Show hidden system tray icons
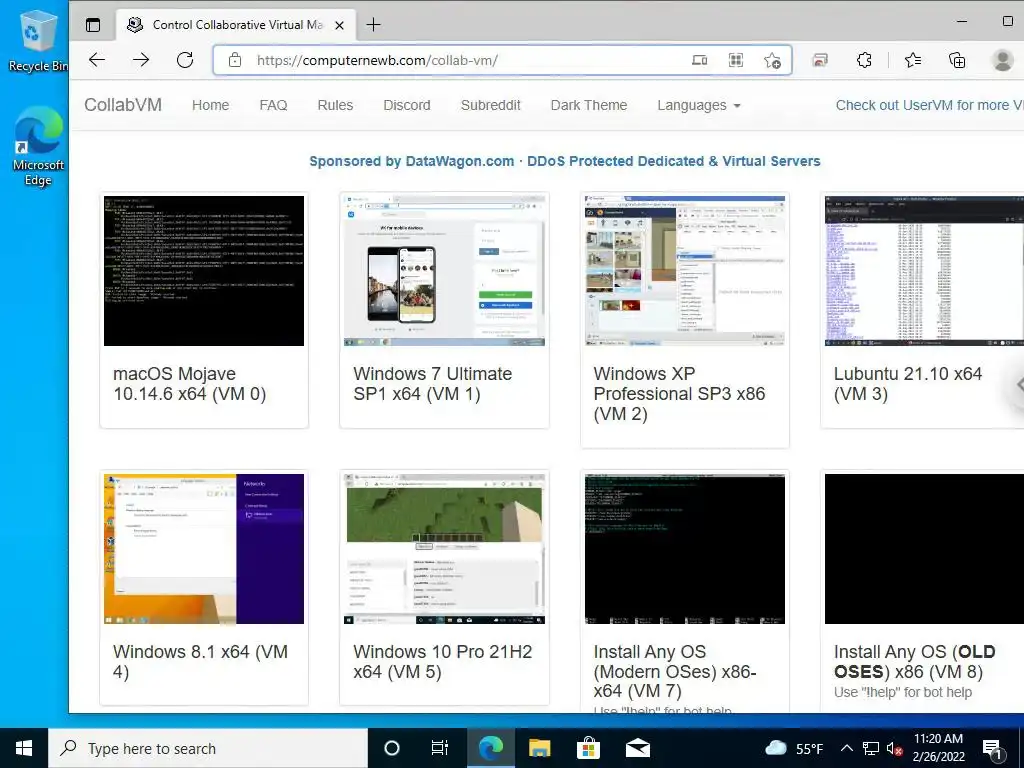The image size is (1024, 768). coord(846,748)
